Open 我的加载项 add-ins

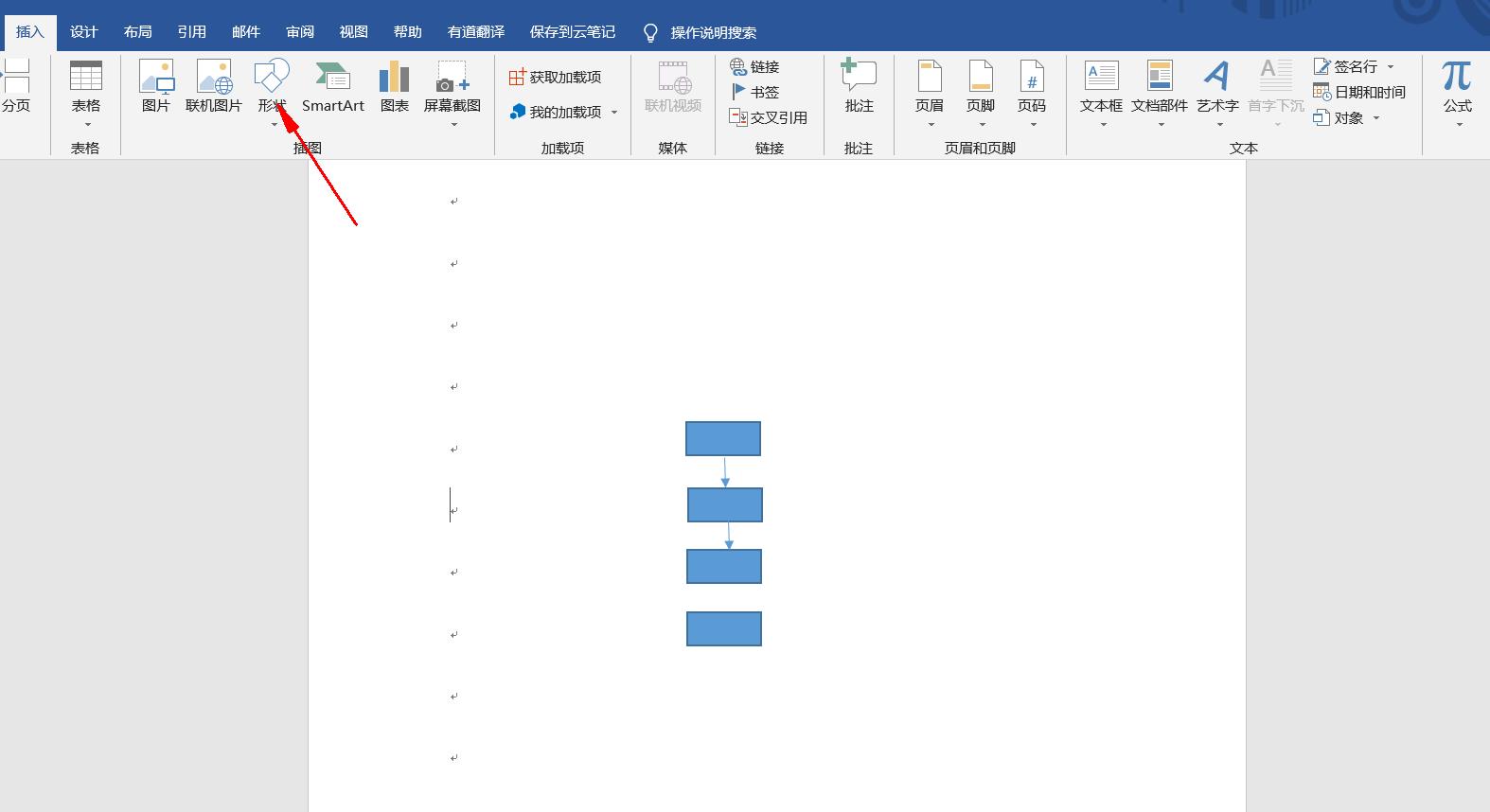pyautogui.click(x=556, y=112)
